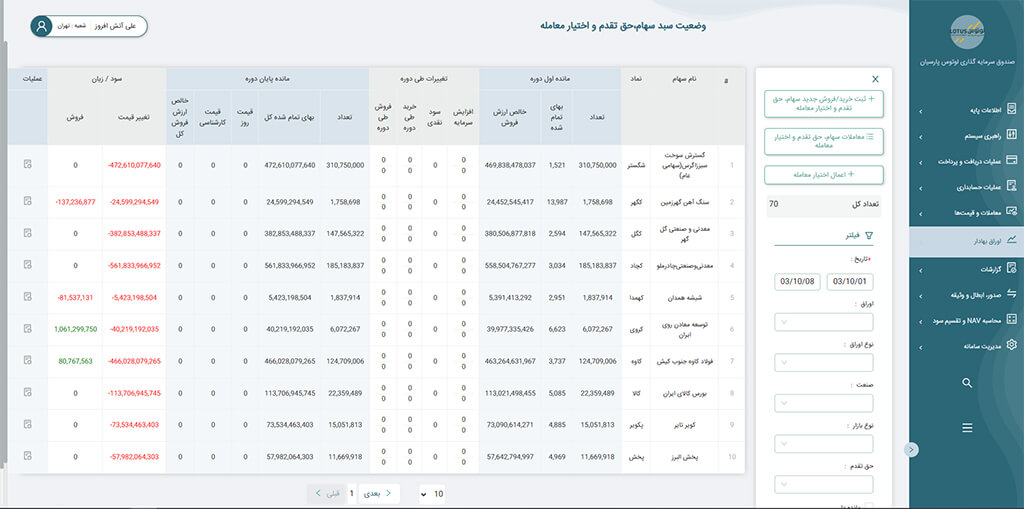Click the filter funnel icon
The image size is (1024, 509).
coord(868,236)
